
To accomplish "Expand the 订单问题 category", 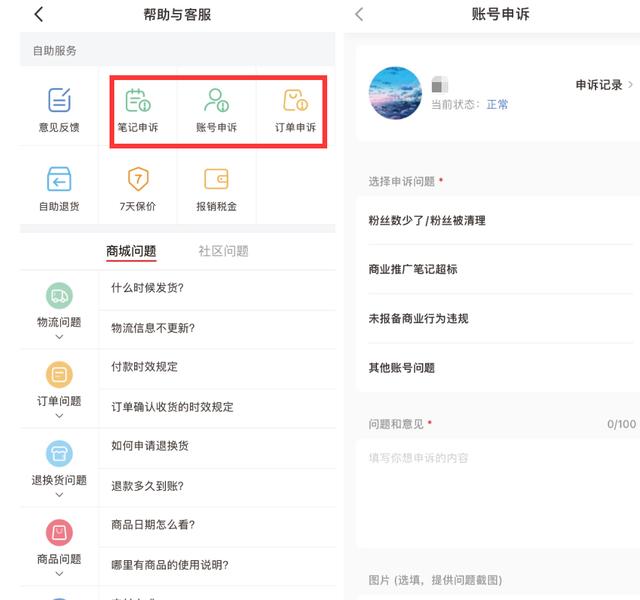I will 59,388.
